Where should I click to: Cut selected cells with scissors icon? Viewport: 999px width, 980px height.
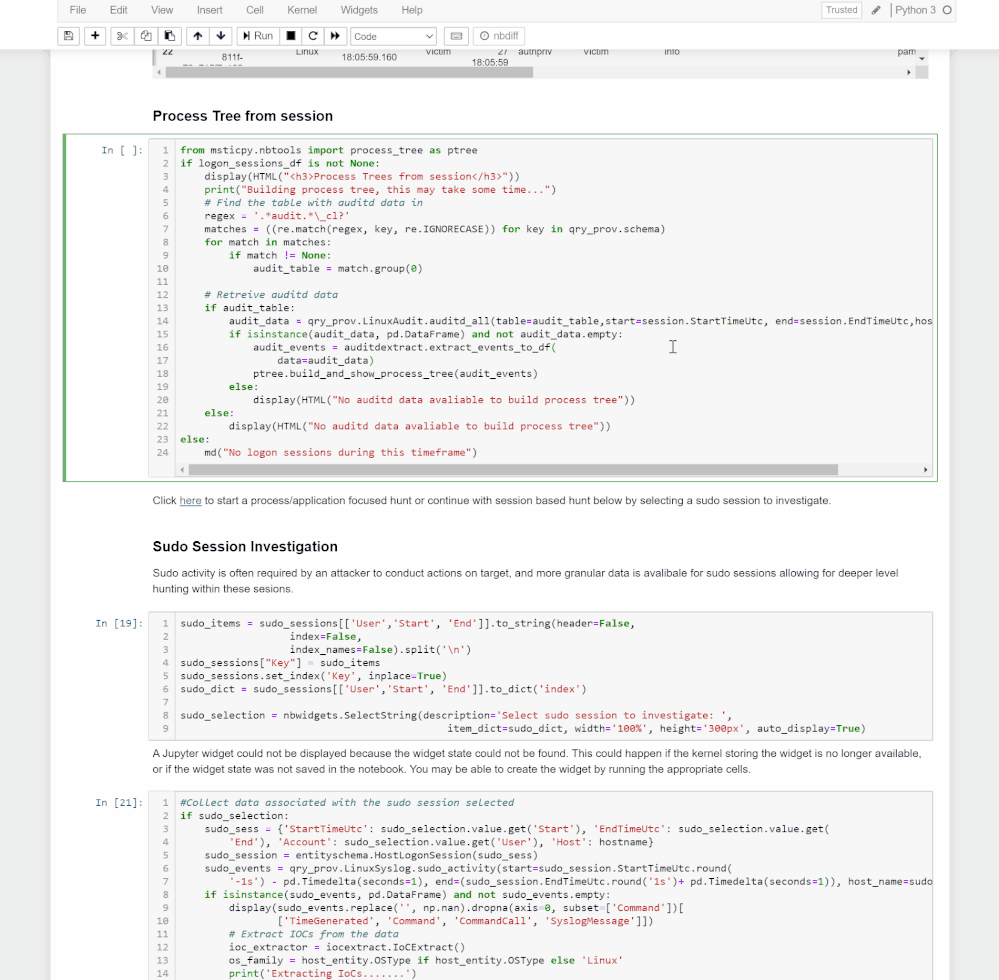122,36
